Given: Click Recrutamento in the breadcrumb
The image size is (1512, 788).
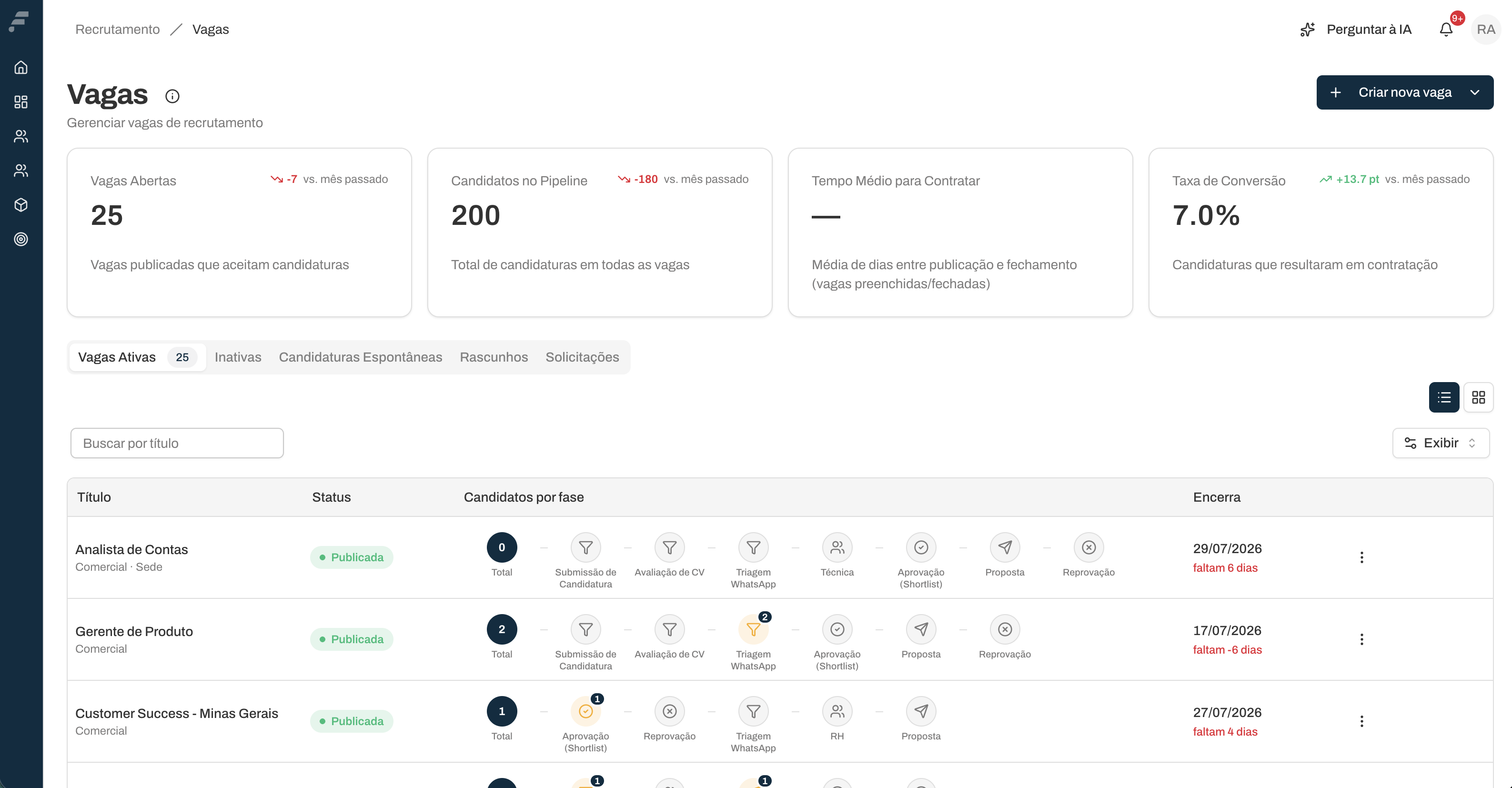Looking at the screenshot, I should pos(117,30).
